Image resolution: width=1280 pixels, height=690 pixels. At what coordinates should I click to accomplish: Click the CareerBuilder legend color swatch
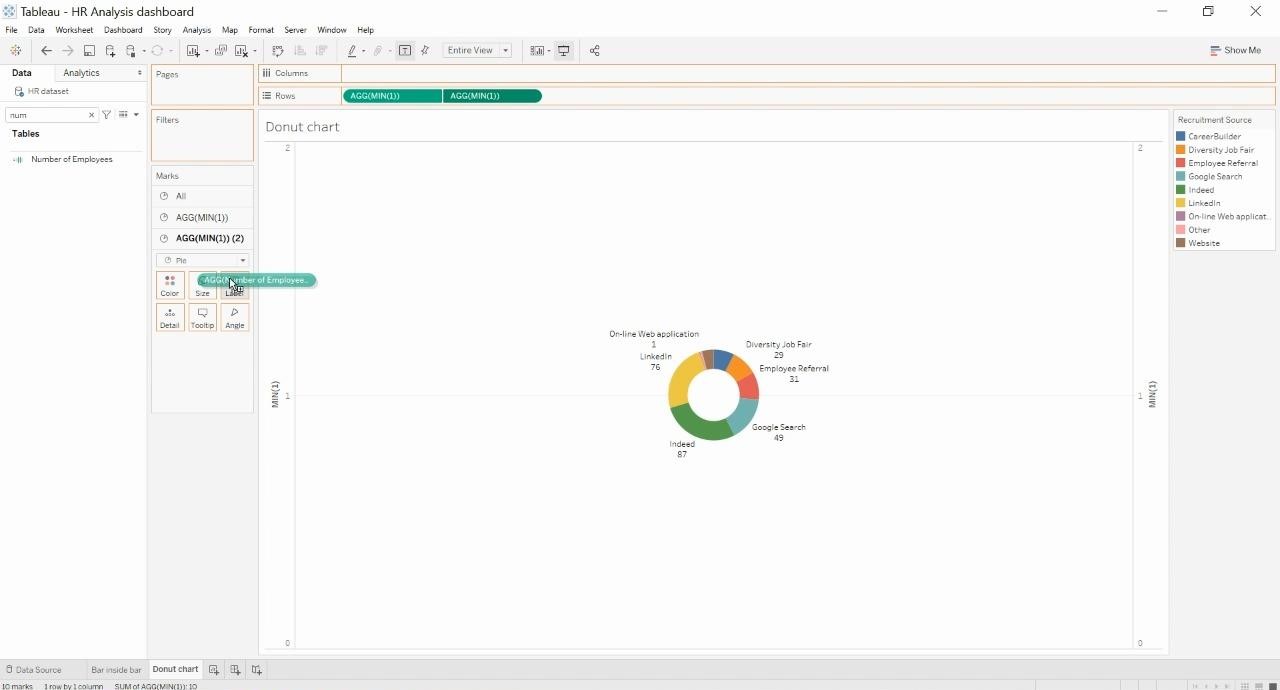(1181, 136)
